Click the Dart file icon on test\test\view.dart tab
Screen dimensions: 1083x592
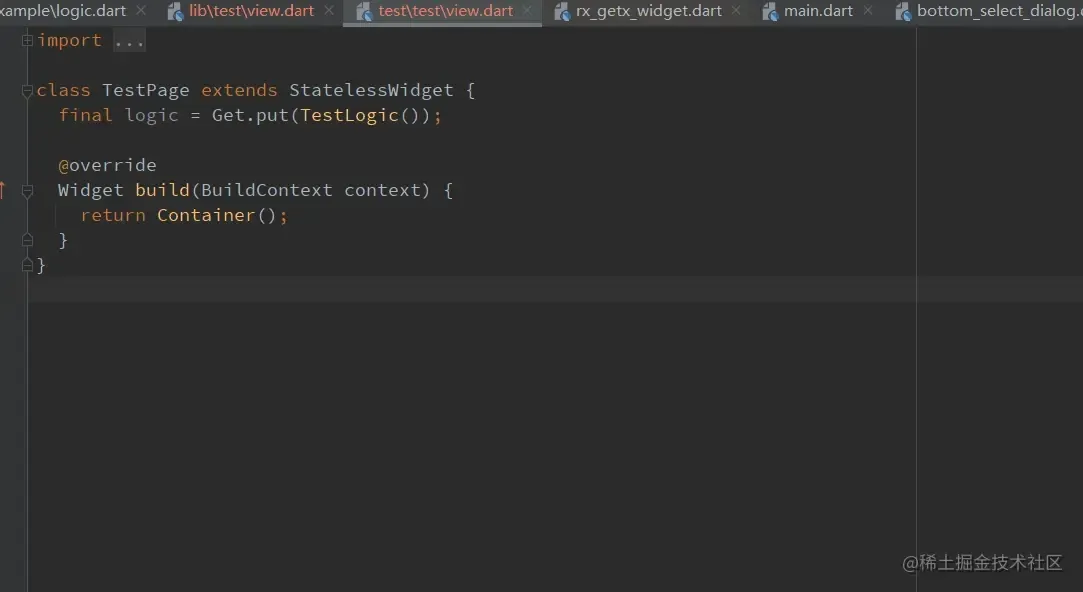[x=364, y=12]
